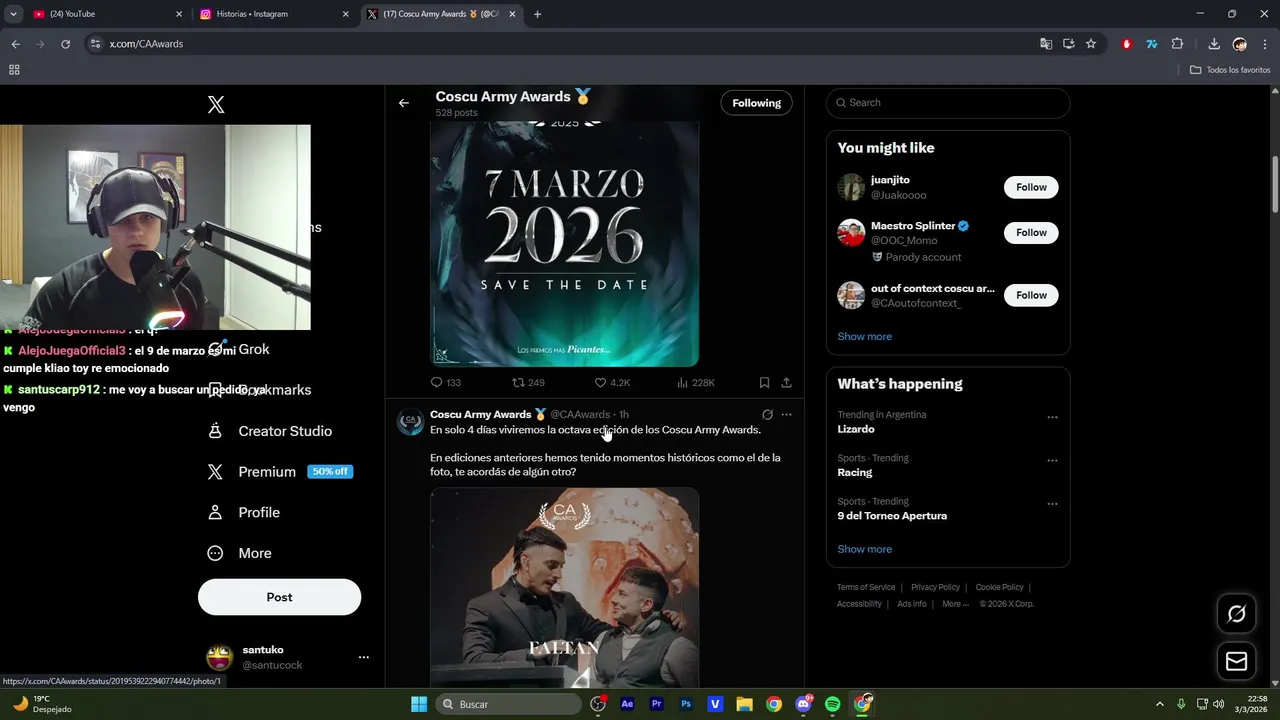Open After Effects from taskbar
Image resolution: width=1280 pixels, height=720 pixels.
[627, 704]
